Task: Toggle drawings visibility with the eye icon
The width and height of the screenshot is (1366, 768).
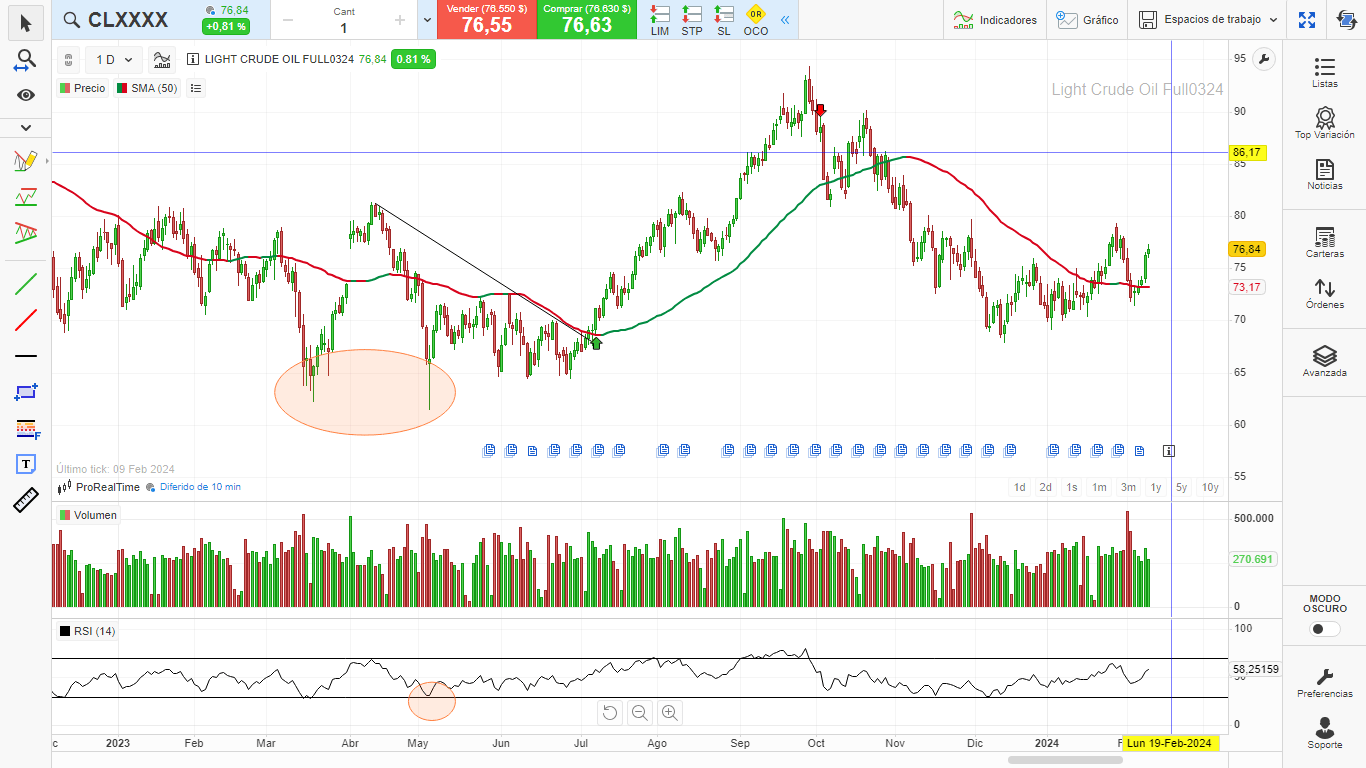Action: tap(26, 95)
